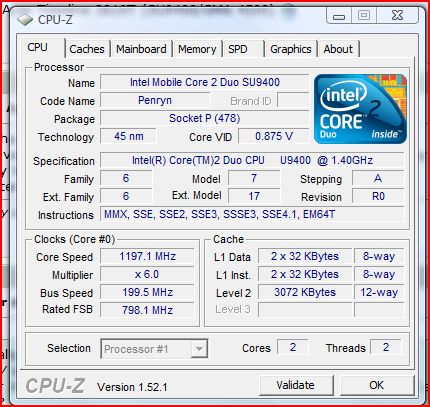Select the Memory tab
Screen dimensions: 430x407
pos(197,49)
